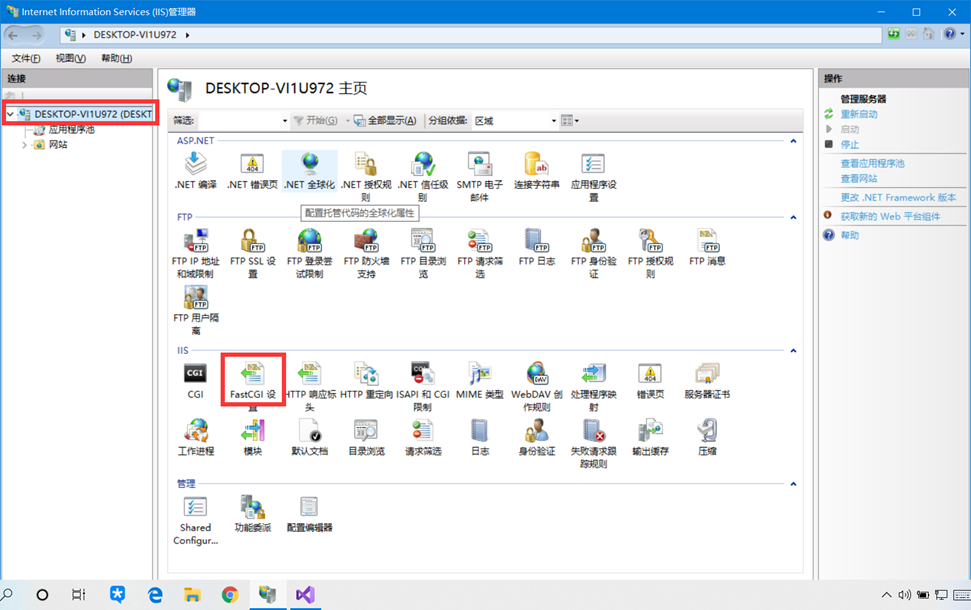Open 服务器证书 feature
This screenshot has width=971, height=610.
click(x=707, y=380)
